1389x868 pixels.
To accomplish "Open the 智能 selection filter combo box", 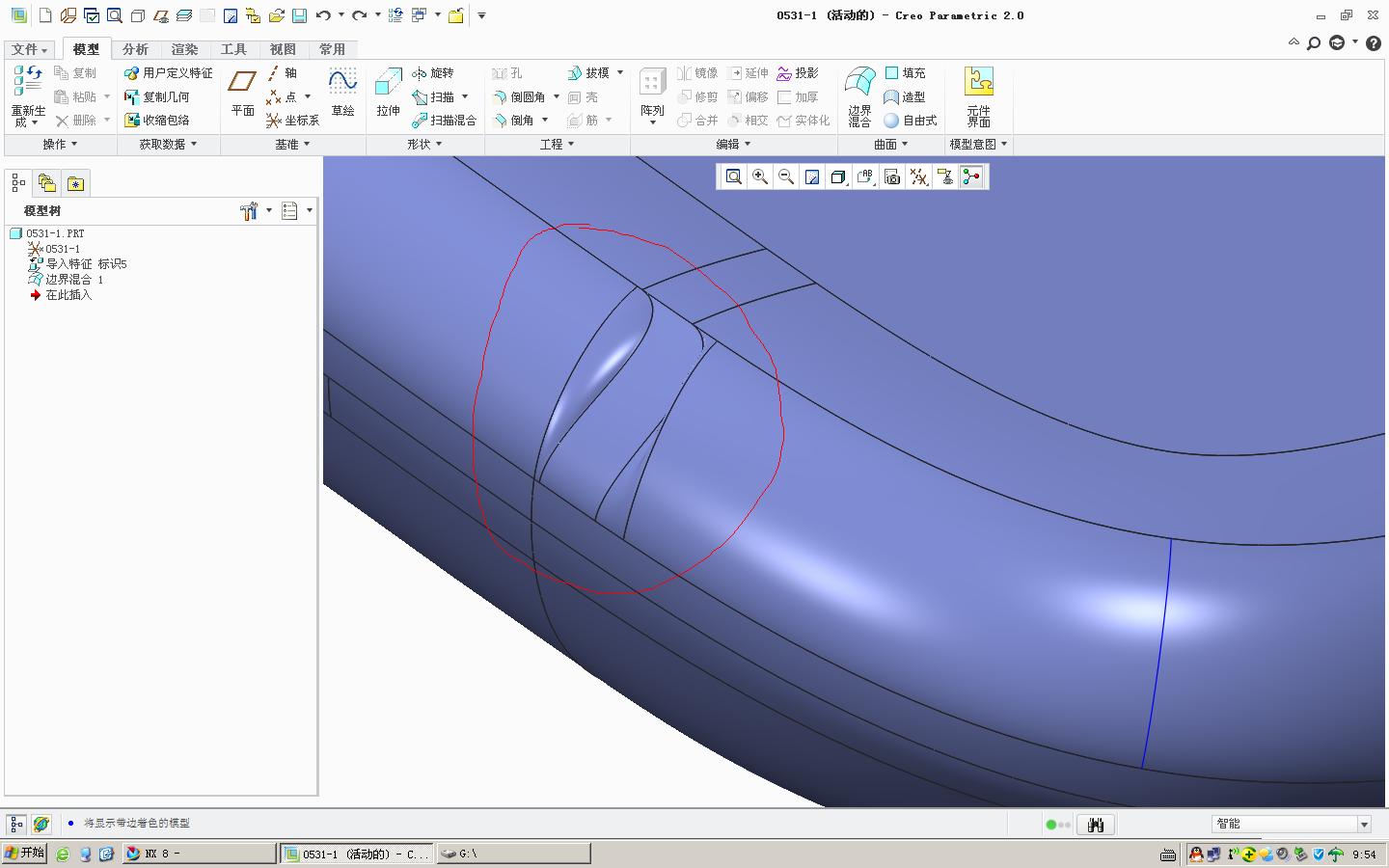I will click(x=1291, y=825).
